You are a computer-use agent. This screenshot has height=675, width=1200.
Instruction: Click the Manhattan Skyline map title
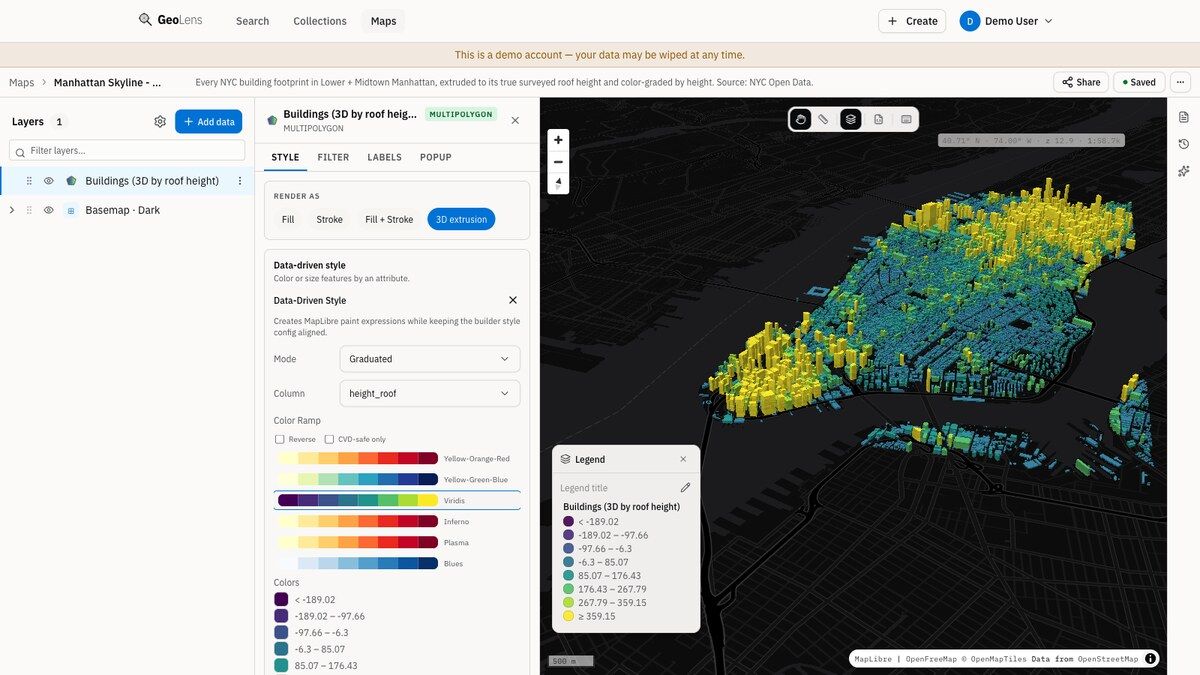click(108, 82)
